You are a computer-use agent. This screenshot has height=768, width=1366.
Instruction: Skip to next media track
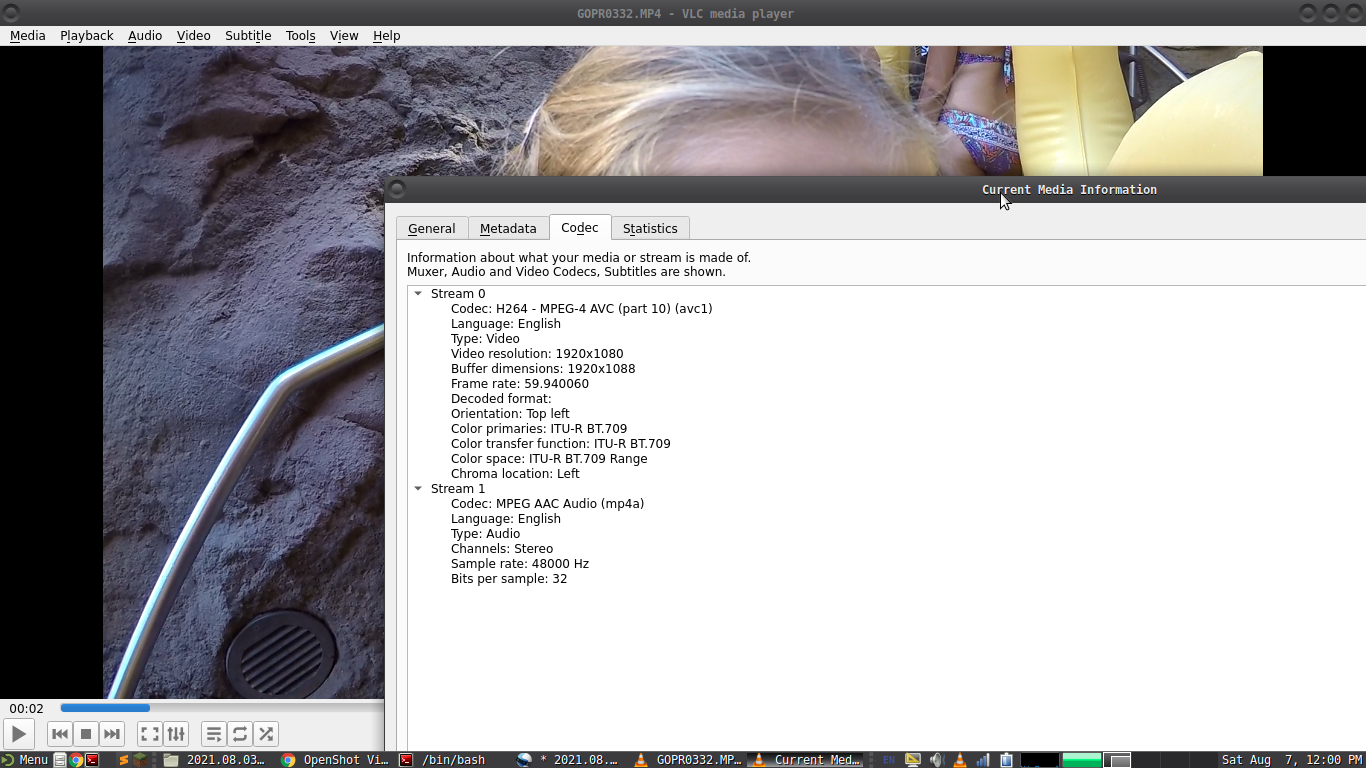click(112, 734)
